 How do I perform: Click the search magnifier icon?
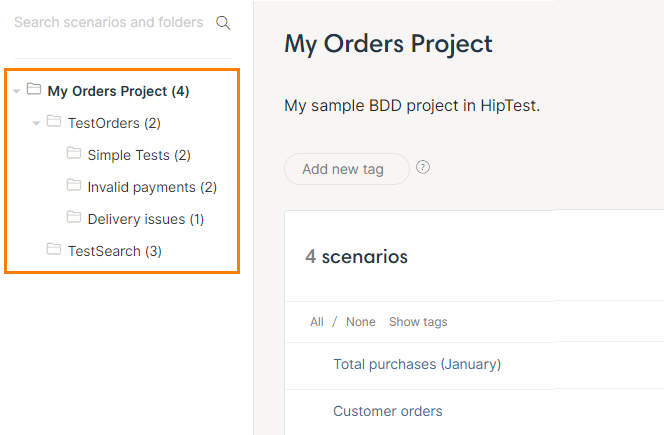pos(223,23)
